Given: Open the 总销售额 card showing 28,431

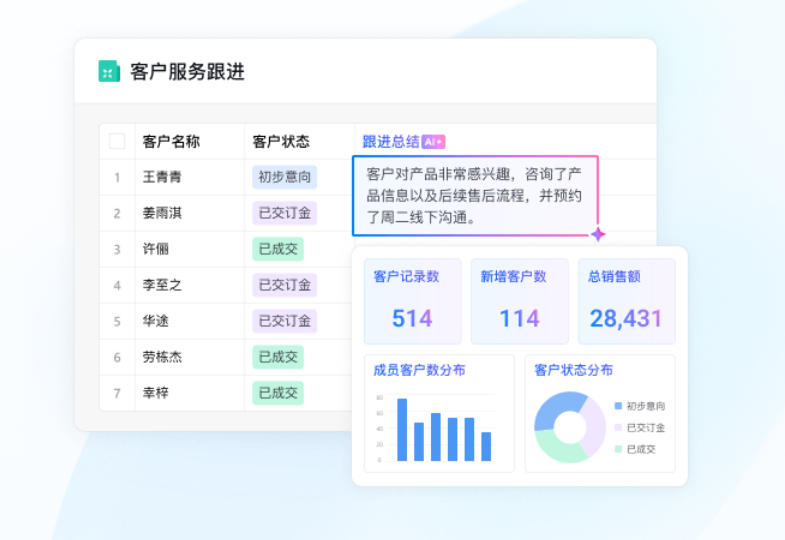Looking at the screenshot, I should (x=627, y=301).
